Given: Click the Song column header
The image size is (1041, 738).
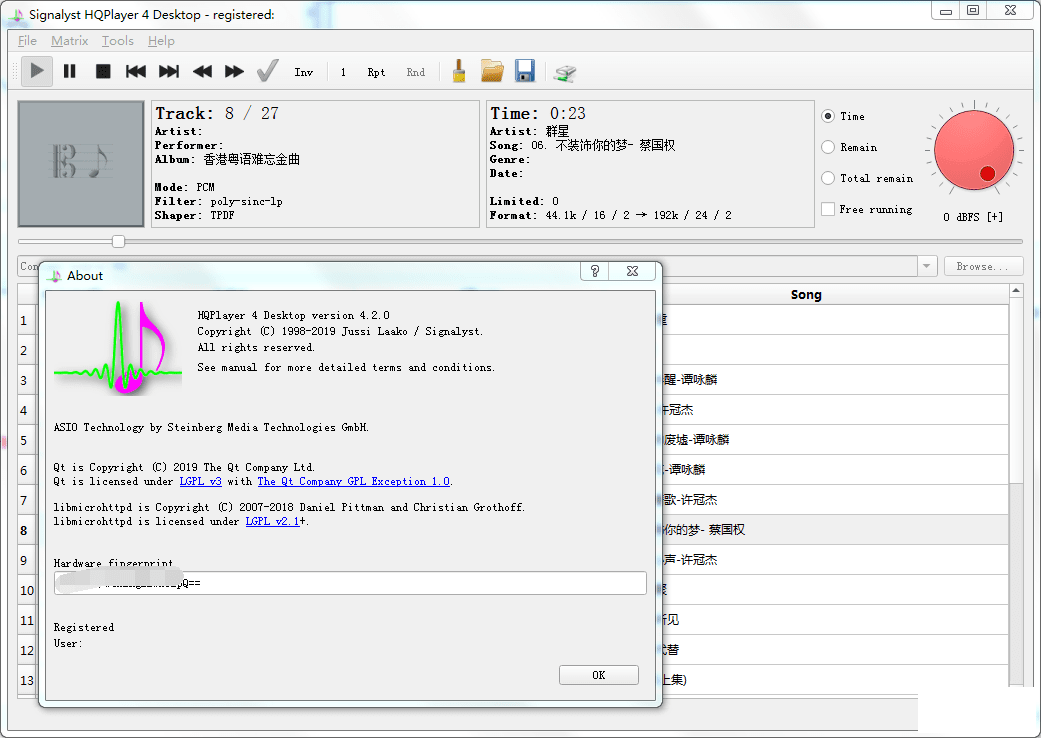Looking at the screenshot, I should (806, 295).
